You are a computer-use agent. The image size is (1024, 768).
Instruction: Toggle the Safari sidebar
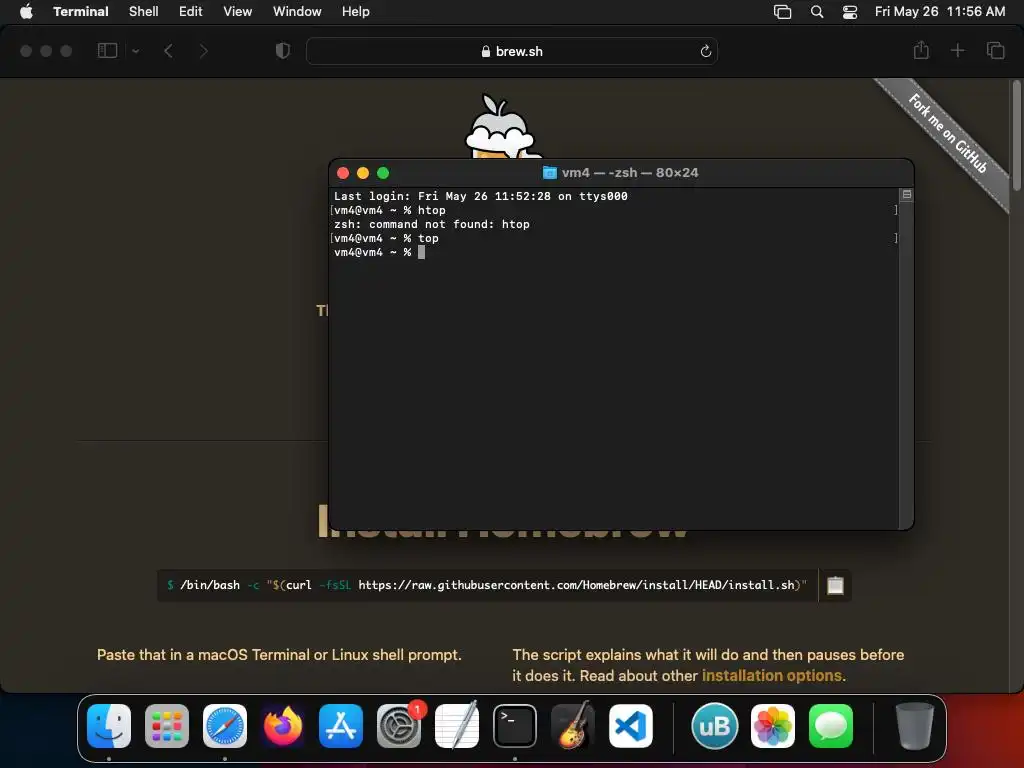tap(107, 50)
